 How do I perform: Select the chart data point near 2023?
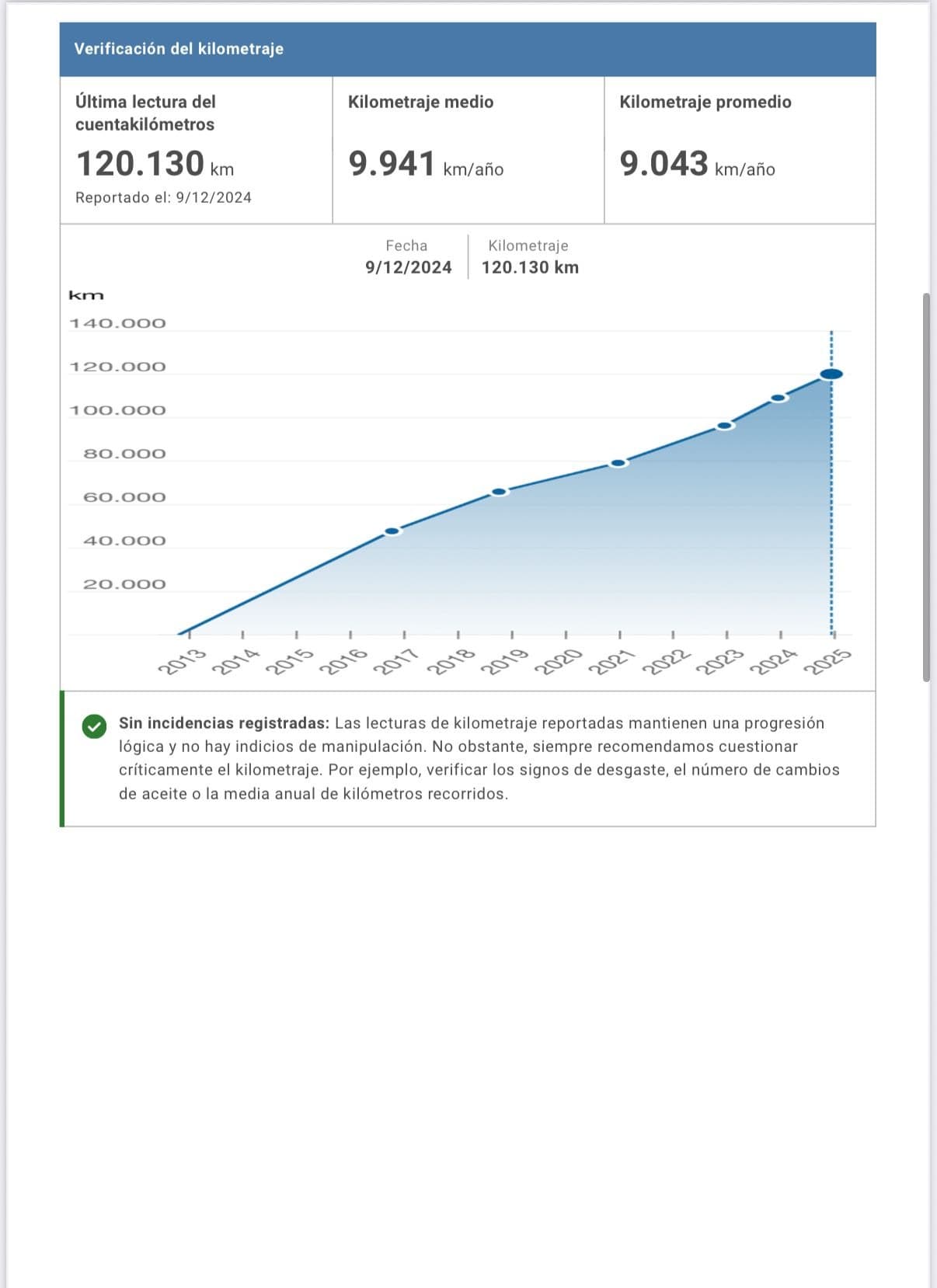click(725, 426)
